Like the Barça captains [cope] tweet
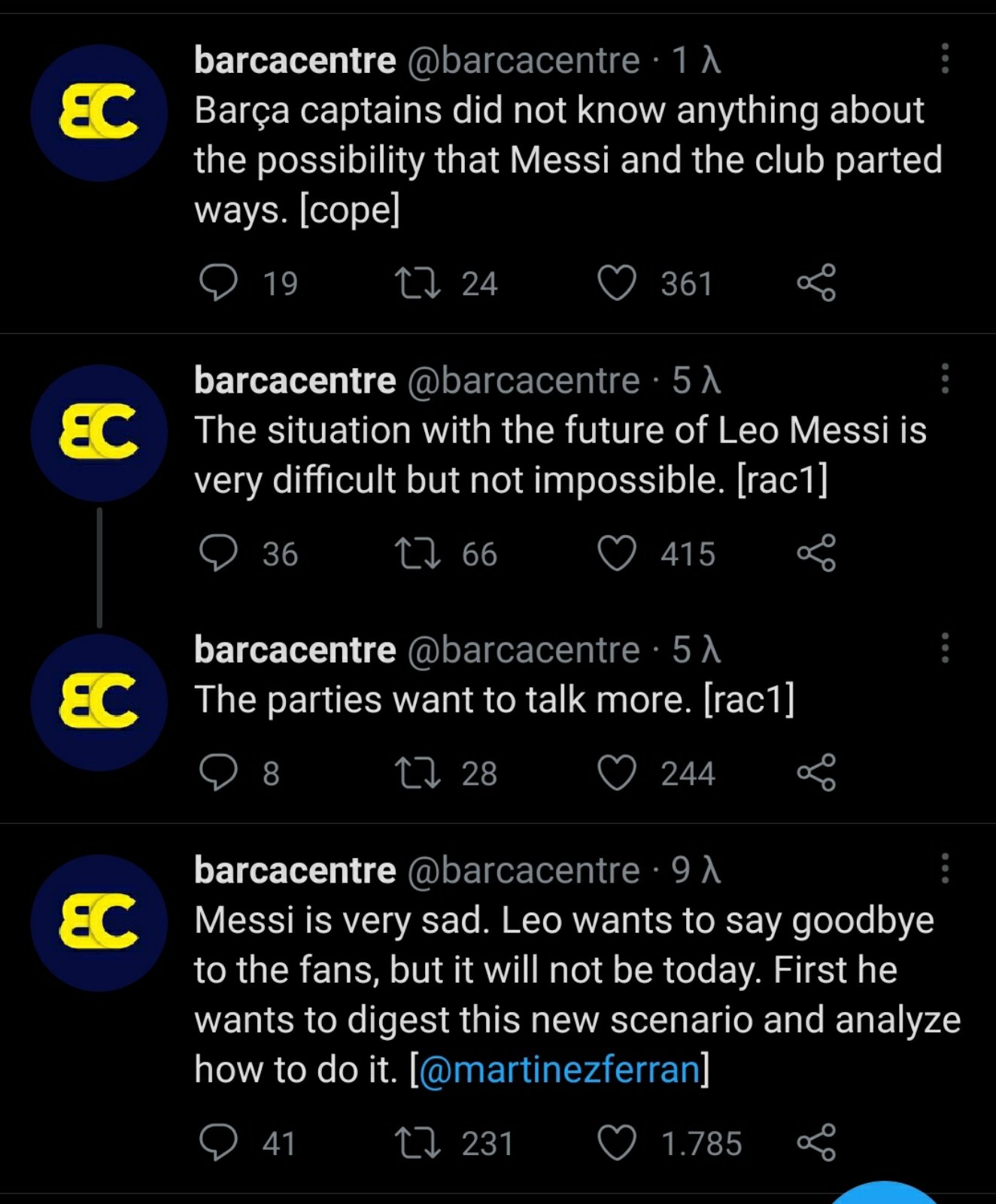The image size is (996, 1204). pos(617,284)
